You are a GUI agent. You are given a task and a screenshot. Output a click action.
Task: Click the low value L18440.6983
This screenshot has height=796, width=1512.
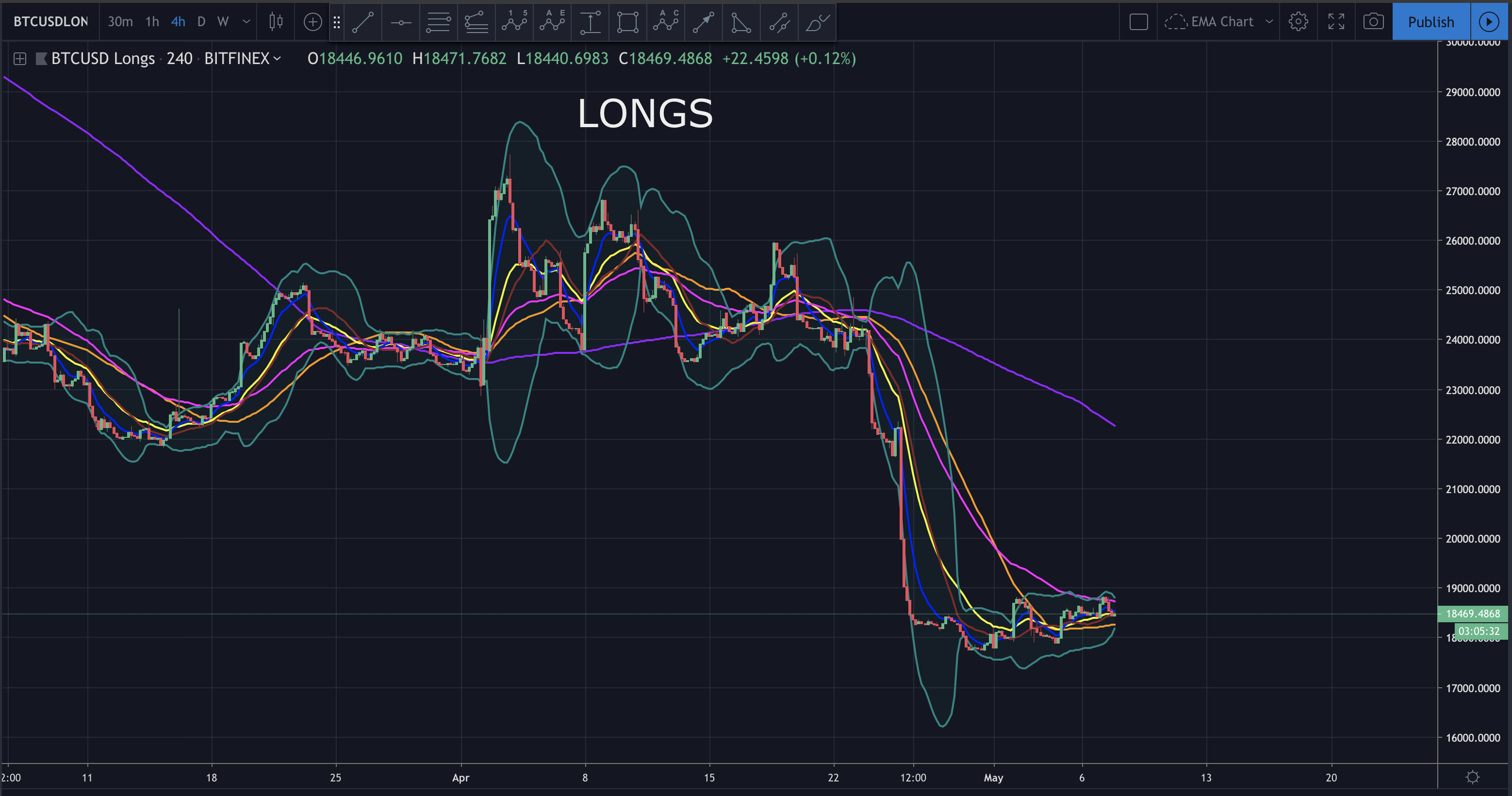tap(562, 59)
